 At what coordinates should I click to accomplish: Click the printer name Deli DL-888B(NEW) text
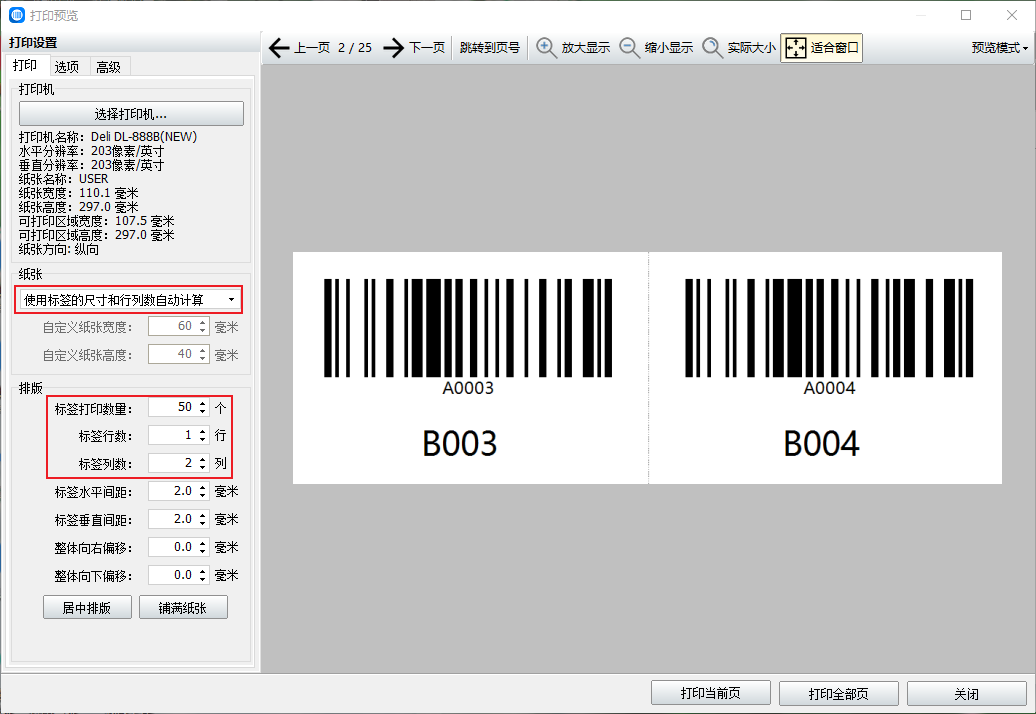pyautogui.click(x=144, y=137)
